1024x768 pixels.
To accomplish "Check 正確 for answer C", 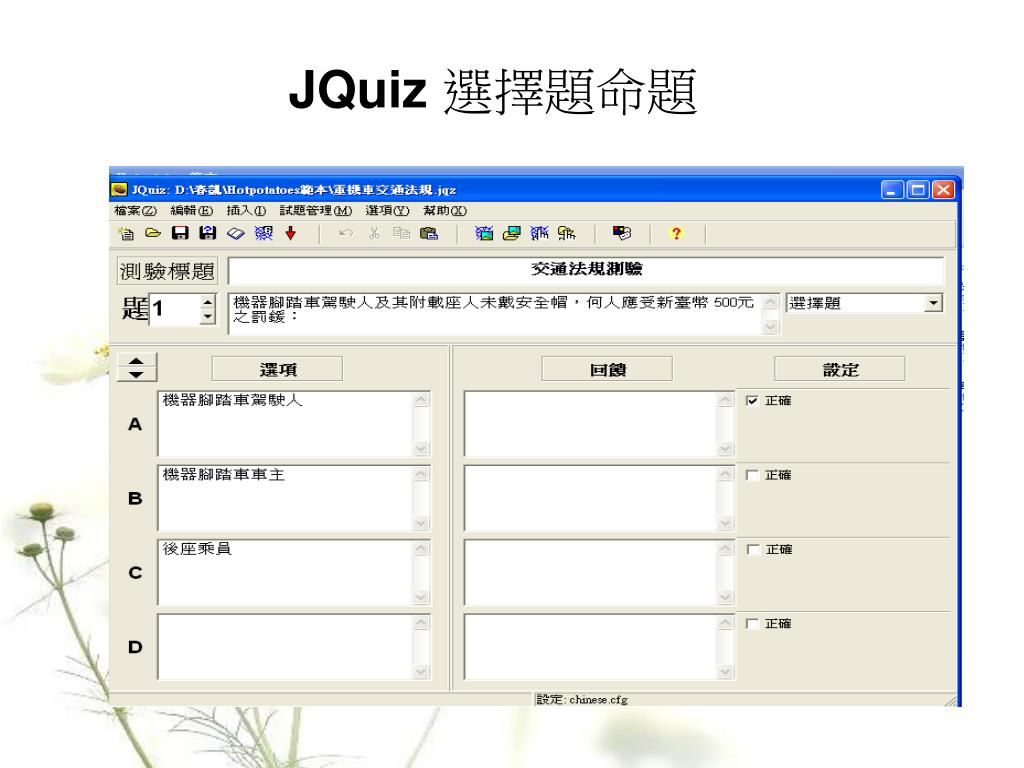I will (752, 549).
